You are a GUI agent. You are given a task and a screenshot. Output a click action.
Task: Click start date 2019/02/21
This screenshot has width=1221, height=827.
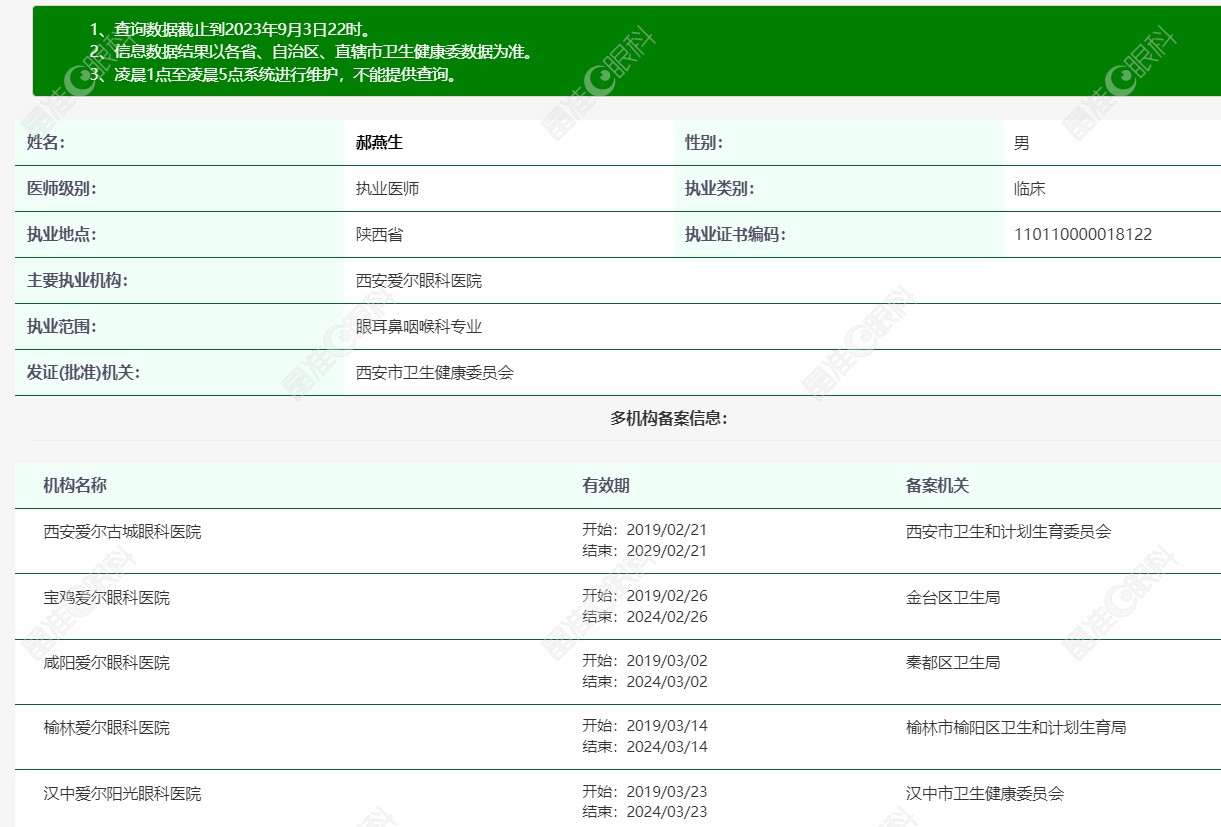coord(667,530)
